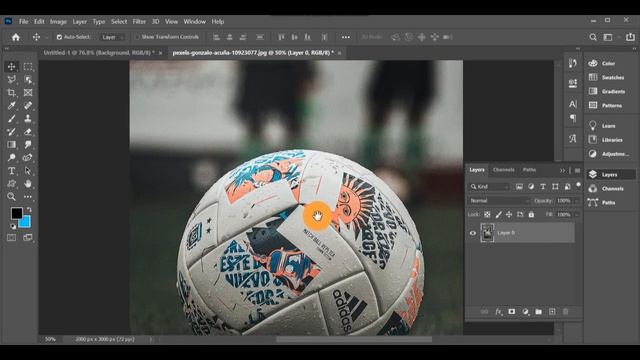Select the Eraser tool
This screenshot has width=640, height=360.
28,132
